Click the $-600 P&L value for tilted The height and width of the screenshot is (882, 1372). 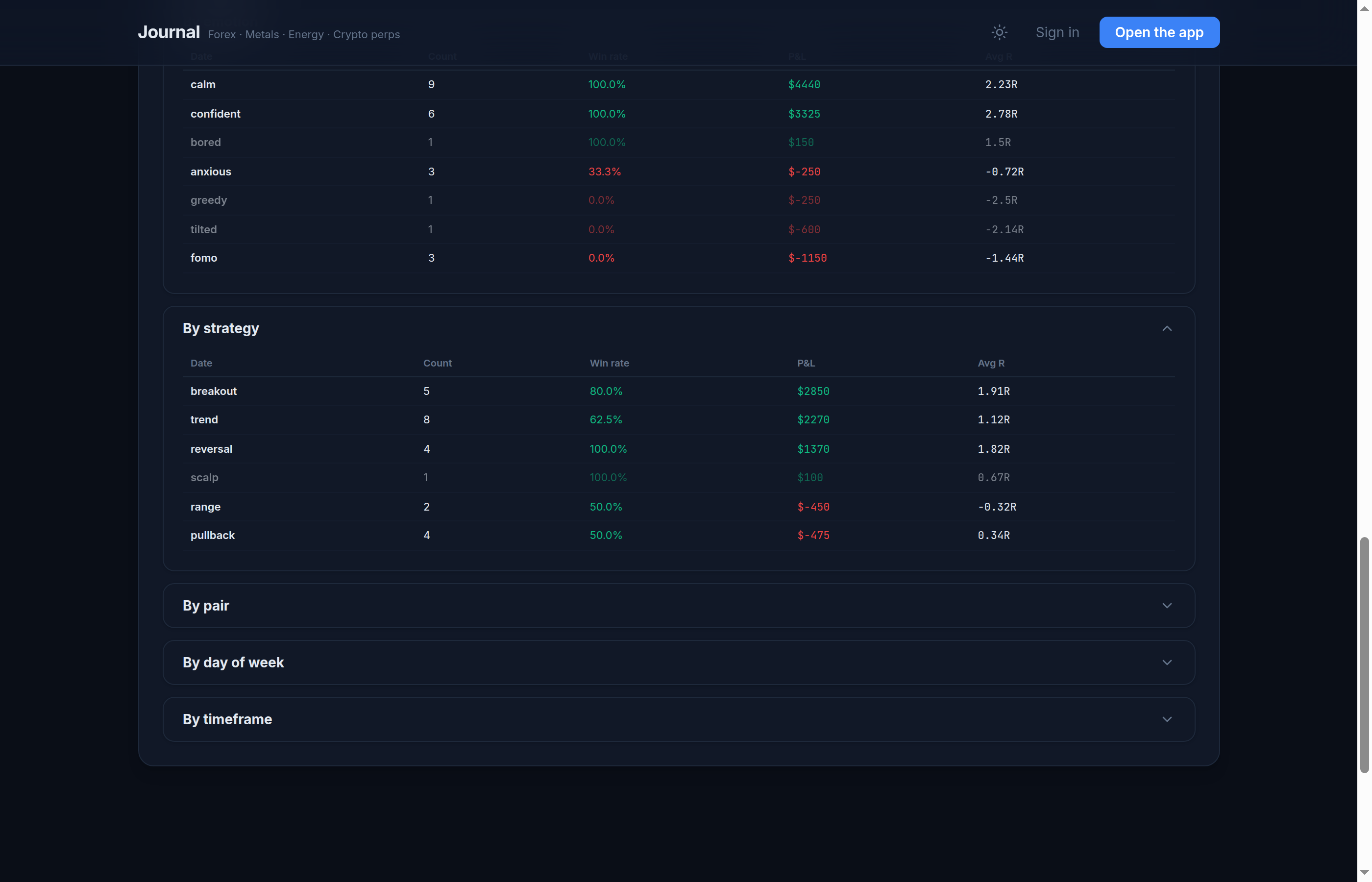pyautogui.click(x=804, y=230)
